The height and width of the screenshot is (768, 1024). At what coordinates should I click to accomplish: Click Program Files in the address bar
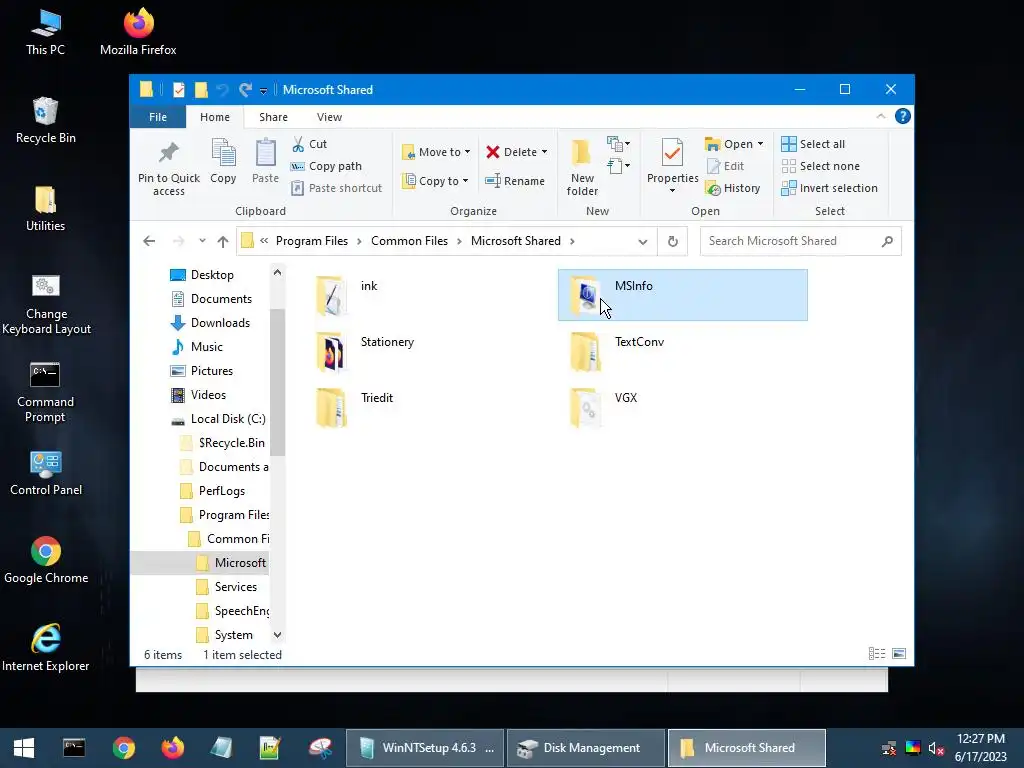point(312,241)
